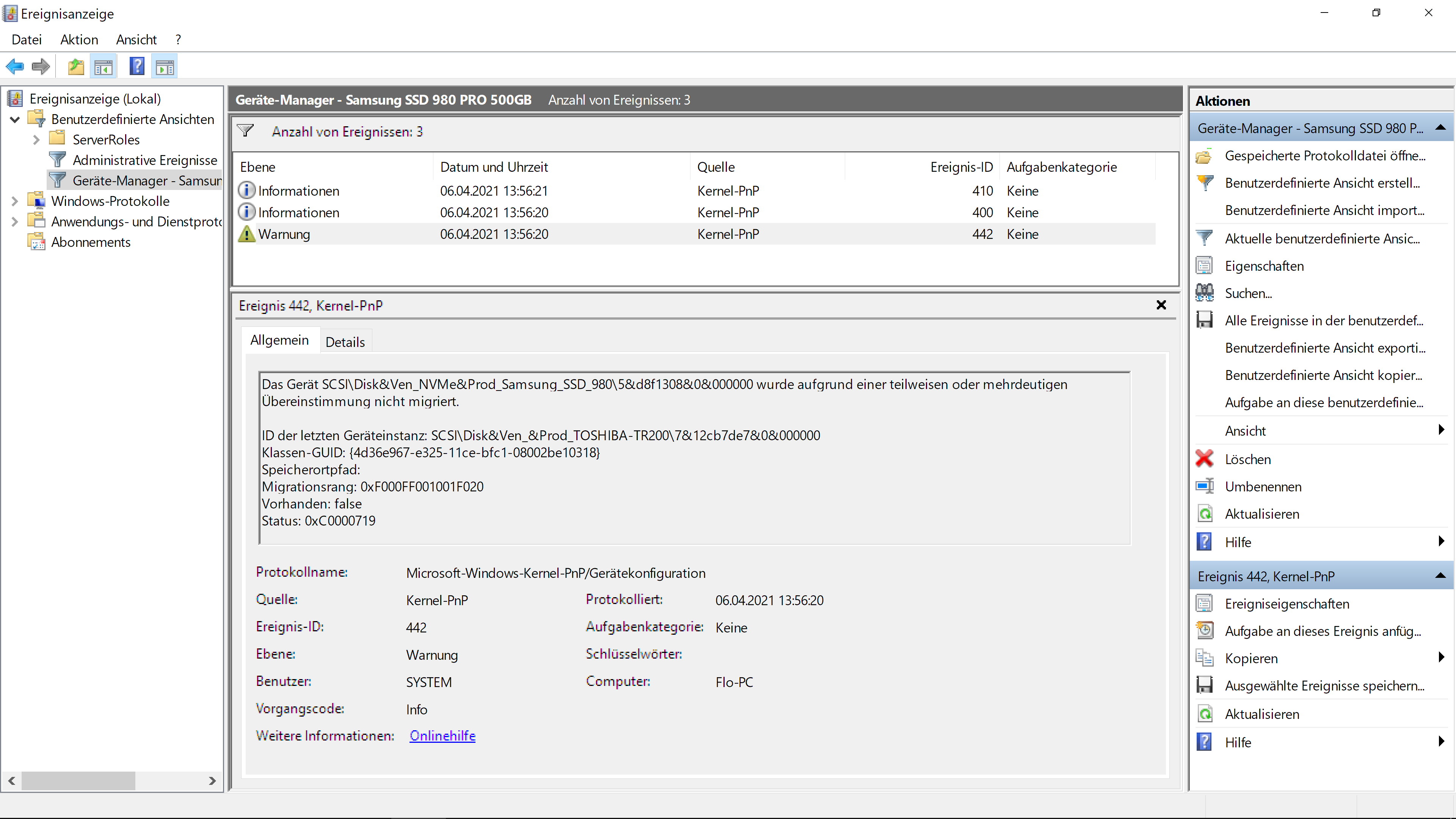Close the event 442 preview pane
This screenshot has width=1456, height=819.
[x=1161, y=305]
